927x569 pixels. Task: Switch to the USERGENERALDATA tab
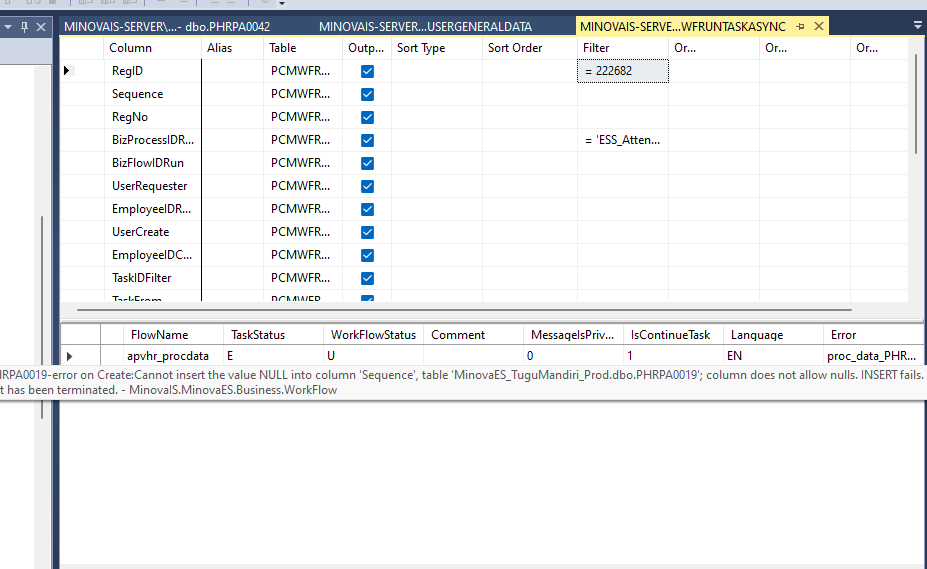click(425, 26)
